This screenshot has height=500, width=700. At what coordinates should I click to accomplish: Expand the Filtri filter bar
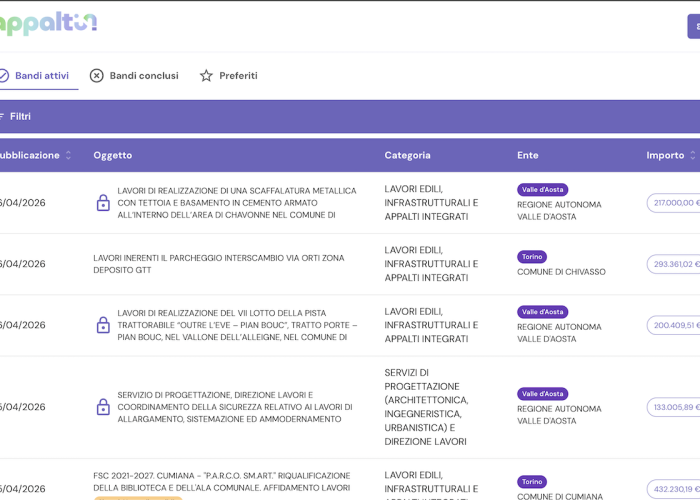pos(19,116)
